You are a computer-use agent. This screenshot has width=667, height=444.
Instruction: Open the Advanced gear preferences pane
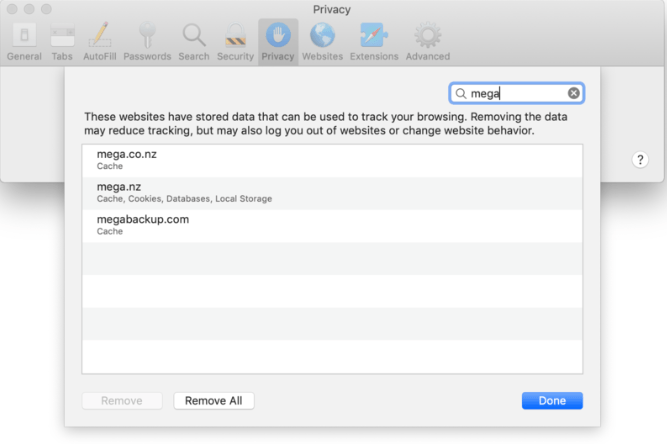[428, 42]
